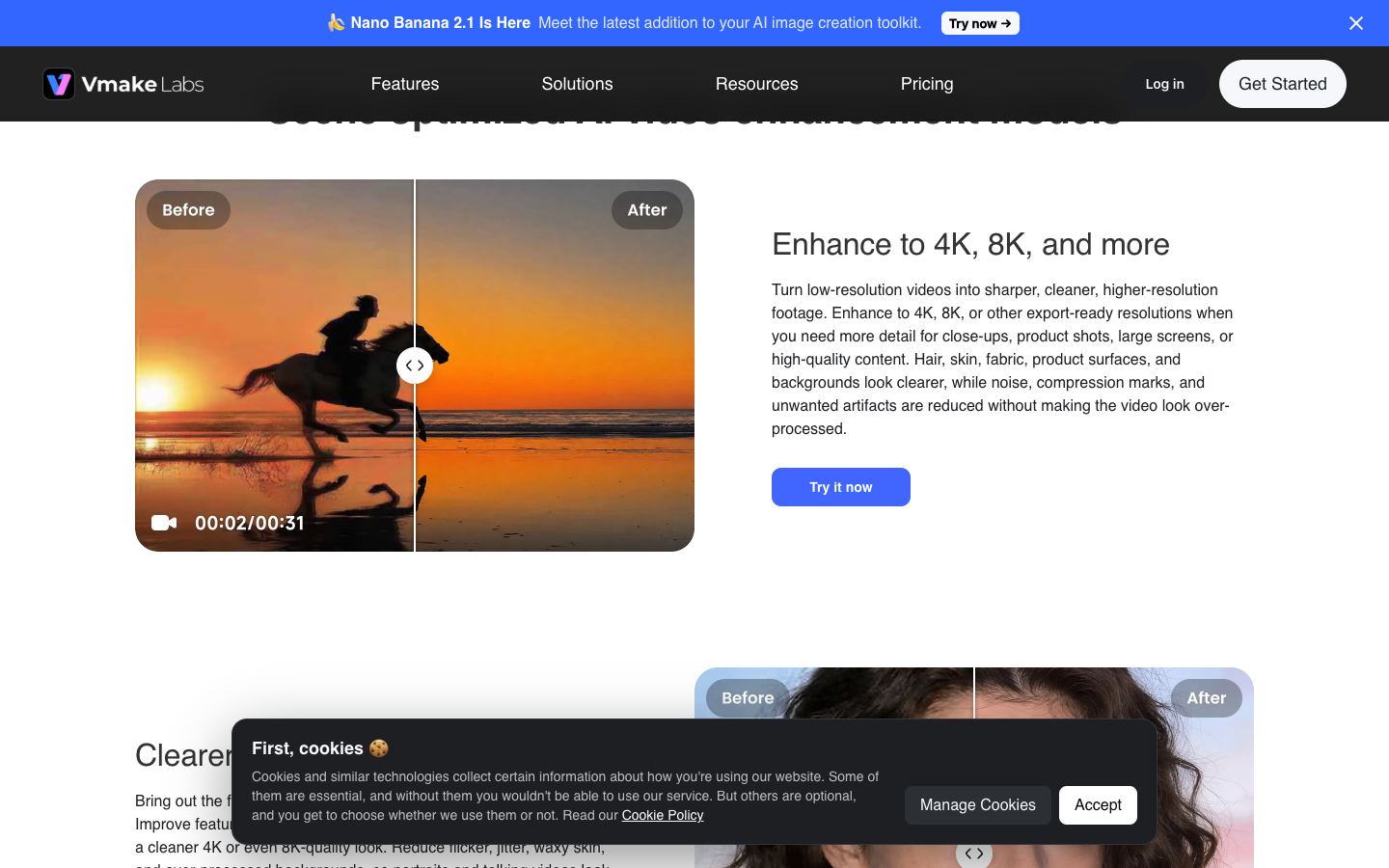Open the Cookie Policy link
This screenshot has height=868, width=1389.
[x=663, y=815]
